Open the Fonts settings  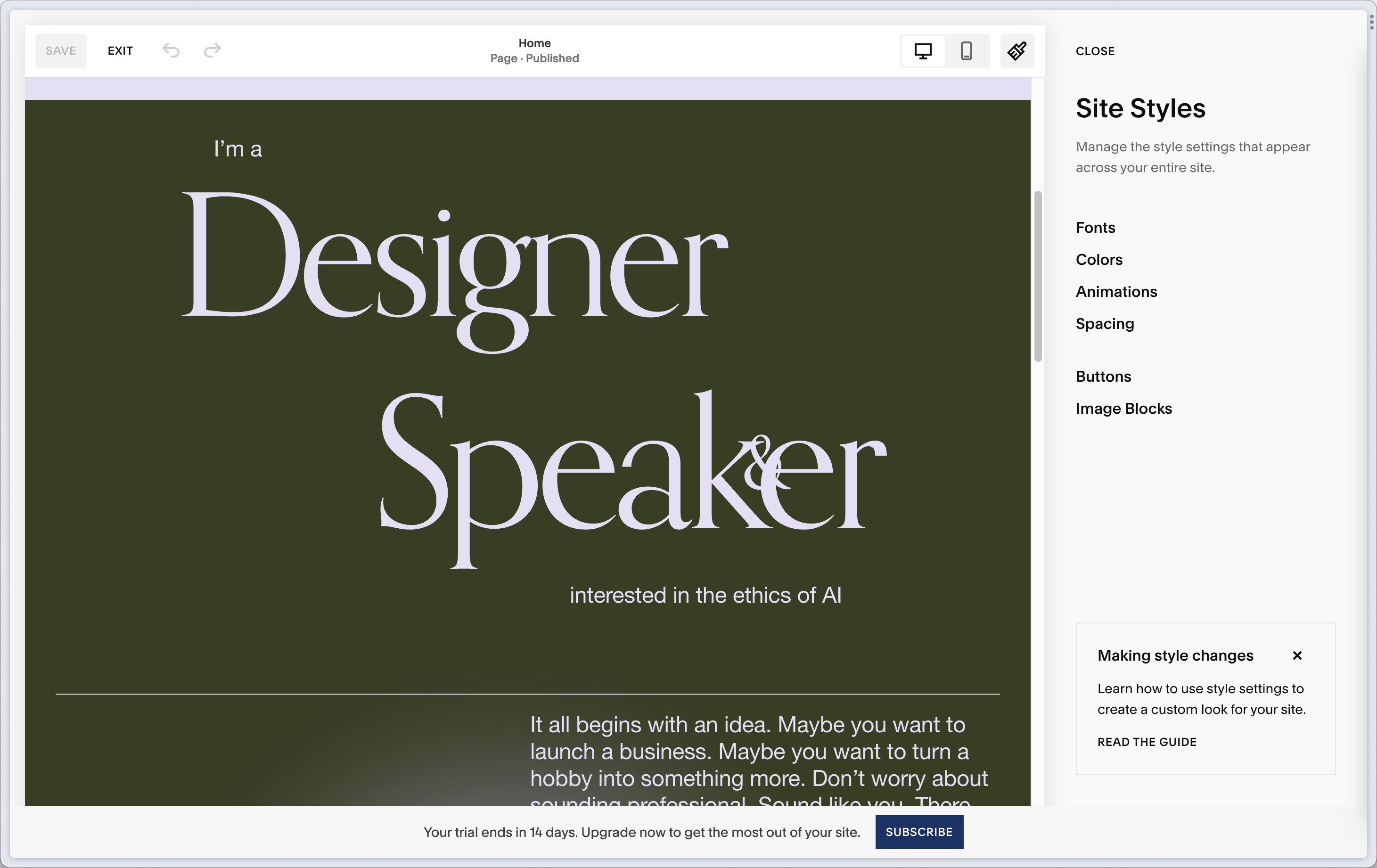(1095, 228)
